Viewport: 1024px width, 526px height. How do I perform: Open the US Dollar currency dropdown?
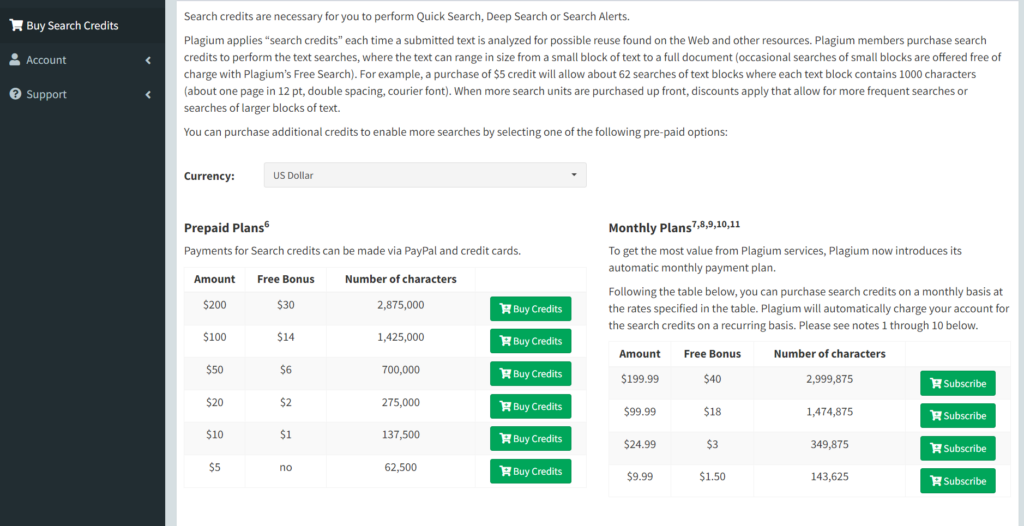pos(425,175)
